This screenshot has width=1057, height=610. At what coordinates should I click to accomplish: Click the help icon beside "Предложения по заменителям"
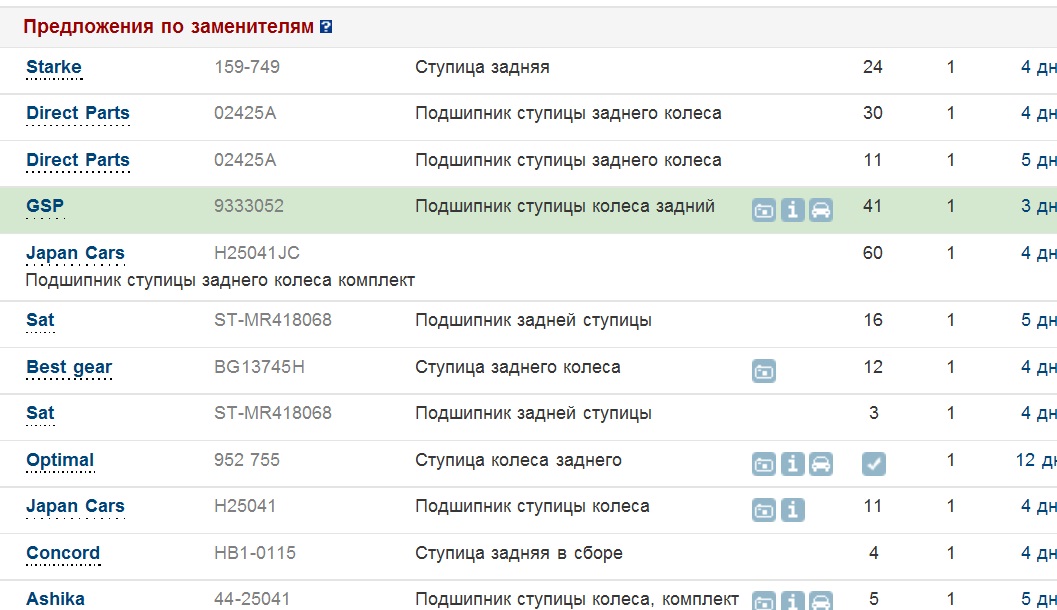[x=326, y=28]
